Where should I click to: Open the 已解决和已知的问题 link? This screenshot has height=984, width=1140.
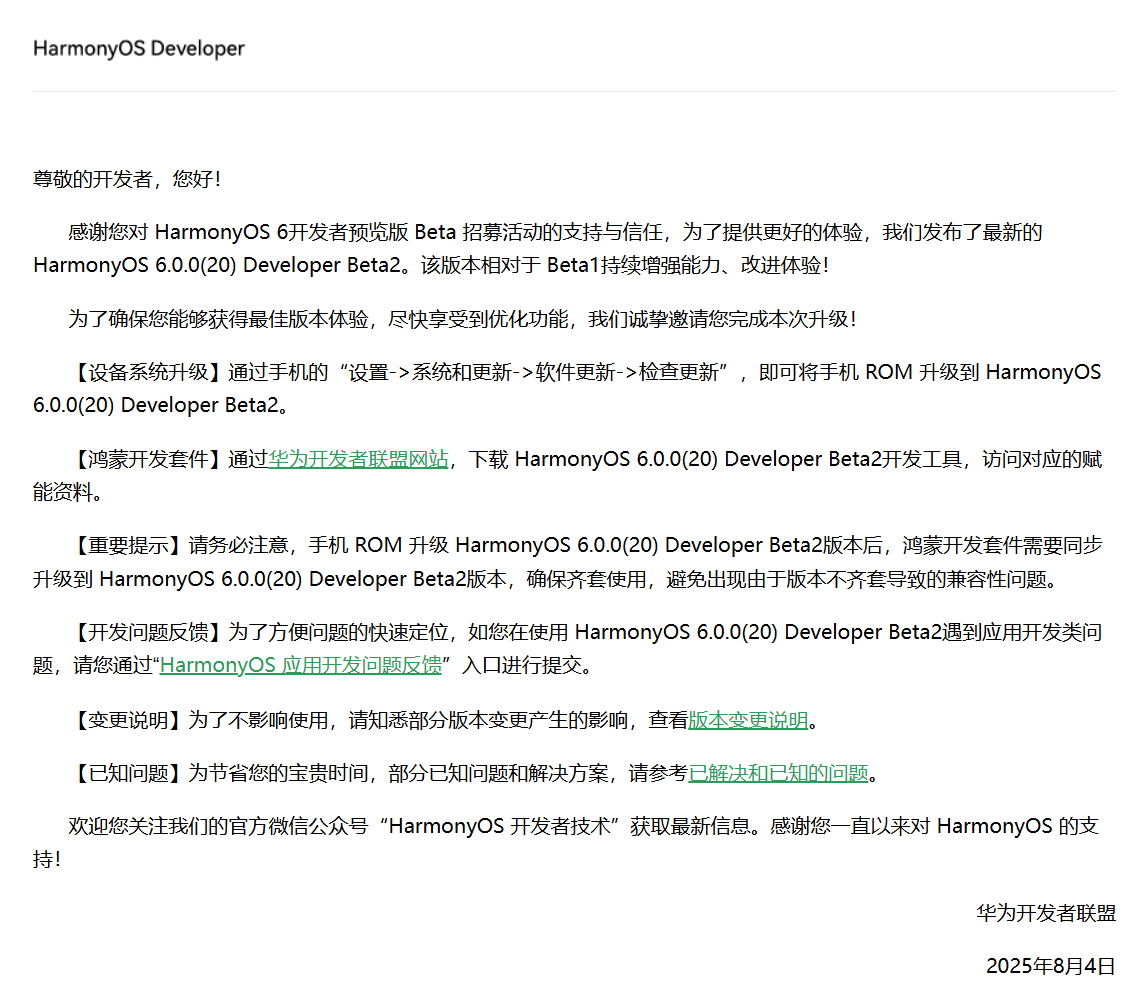coord(779,773)
